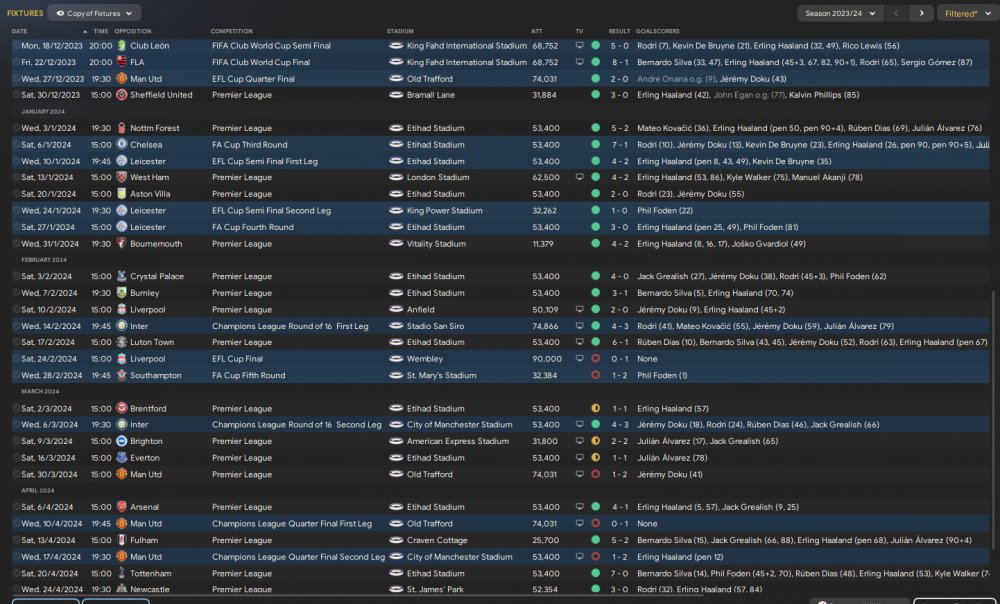Click the Arsenal club badge
1000x604 pixels.
(121, 507)
